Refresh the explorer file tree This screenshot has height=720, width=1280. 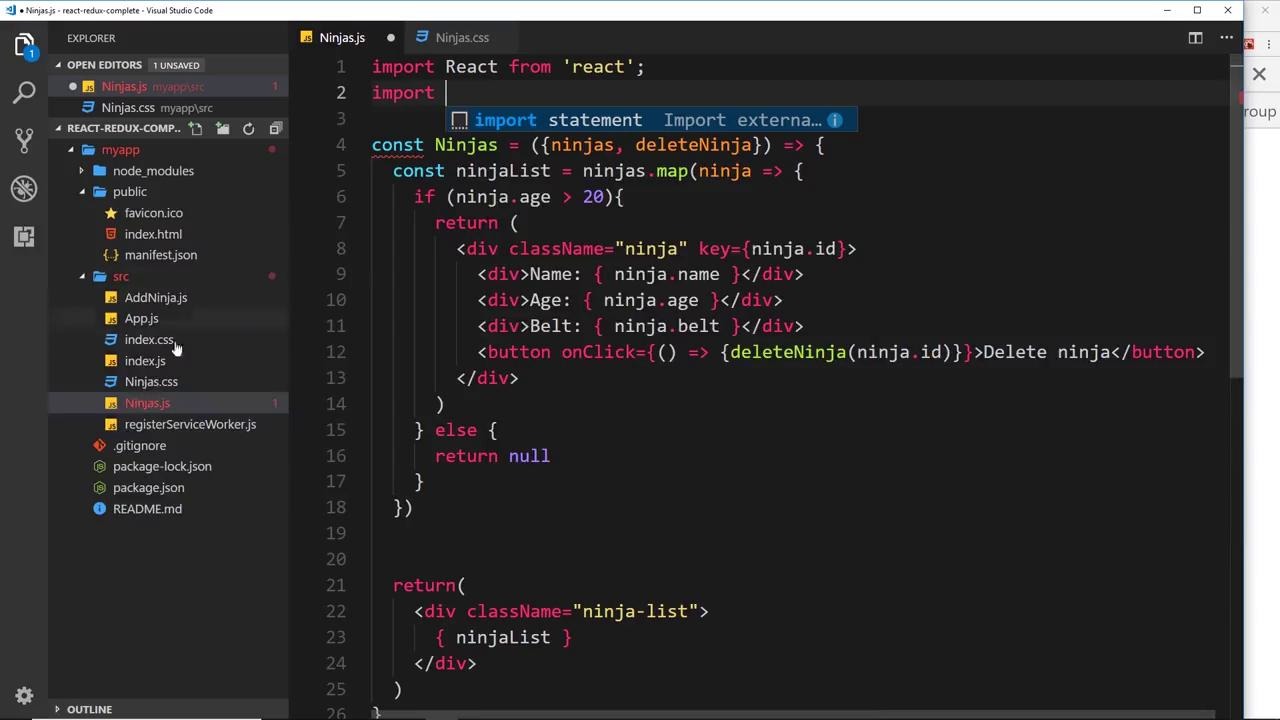249,128
